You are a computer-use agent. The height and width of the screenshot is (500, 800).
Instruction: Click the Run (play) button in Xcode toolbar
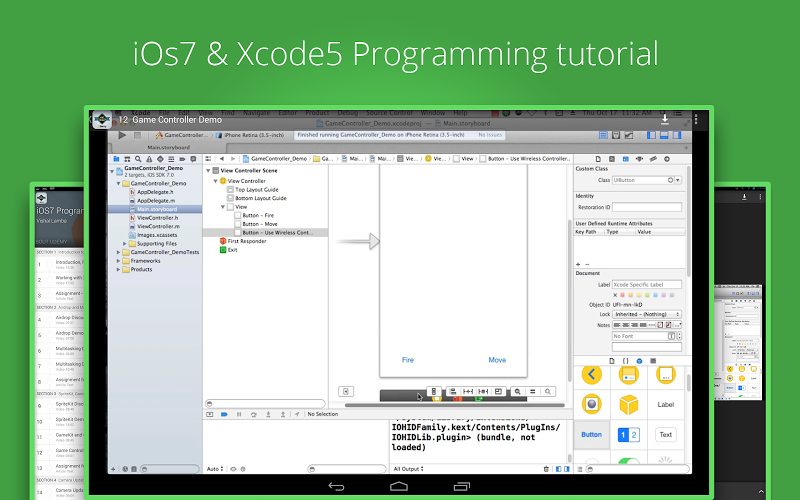[x=122, y=134]
